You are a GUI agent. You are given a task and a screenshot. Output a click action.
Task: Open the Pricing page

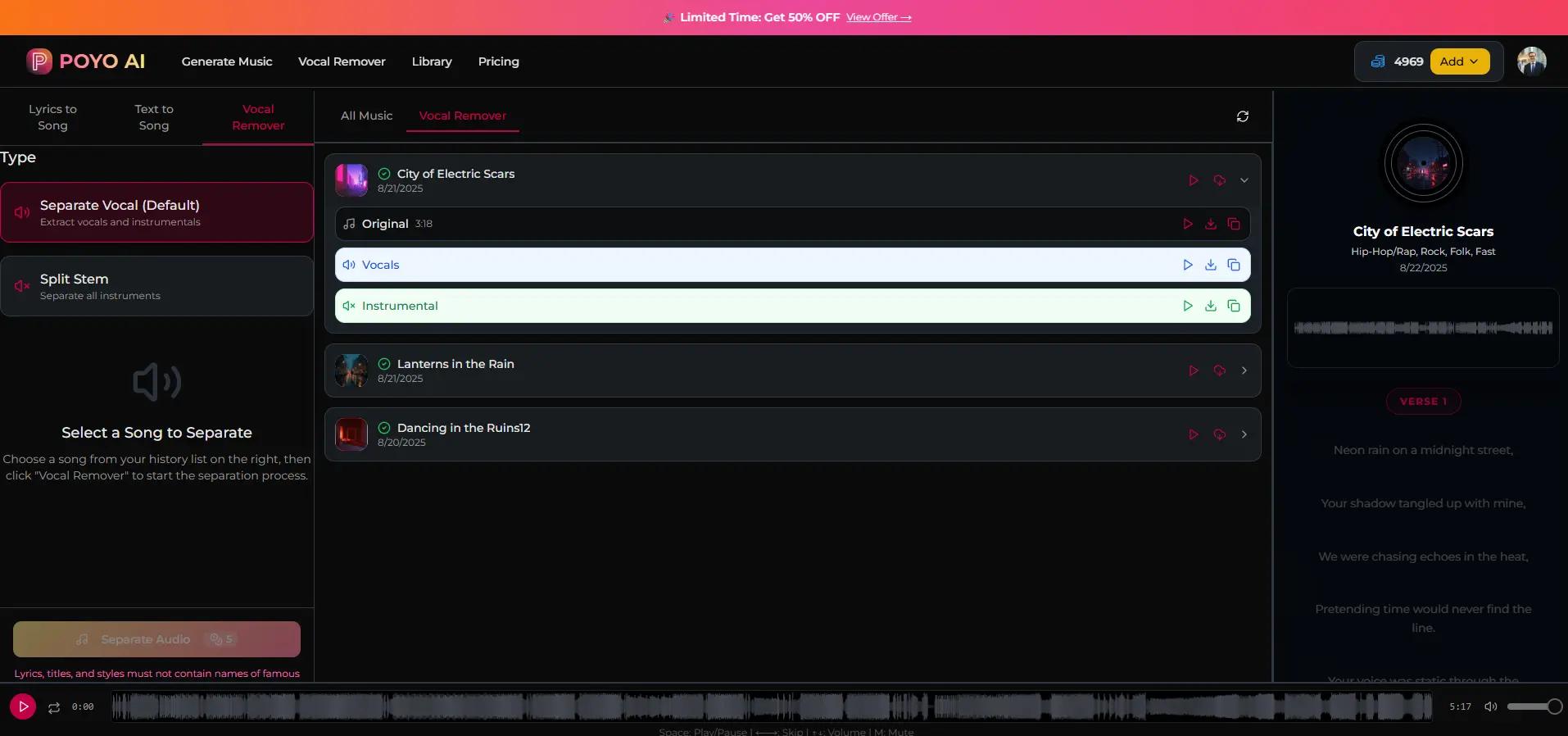[x=499, y=61]
